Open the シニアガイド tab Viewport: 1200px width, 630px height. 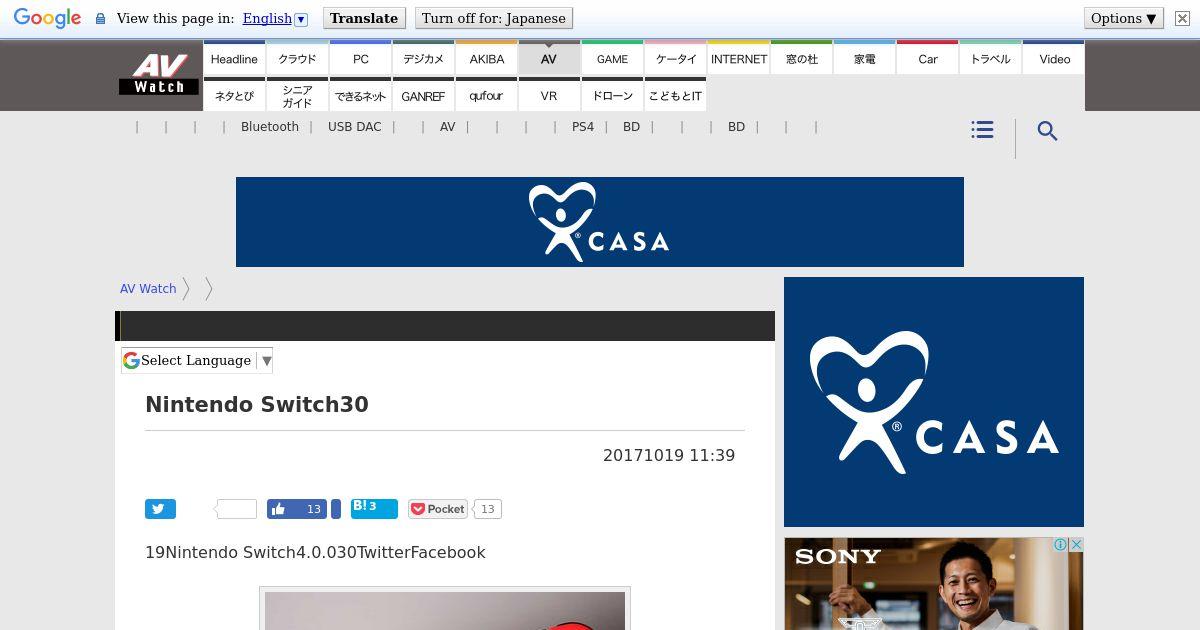297,95
